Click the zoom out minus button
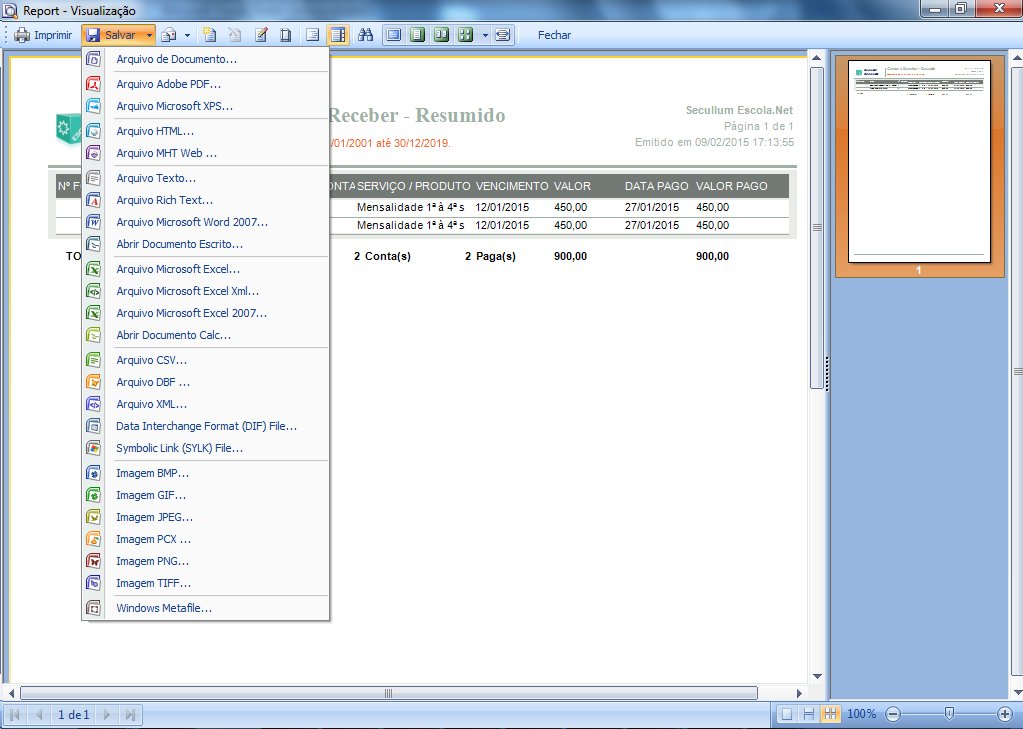 pos(893,714)
